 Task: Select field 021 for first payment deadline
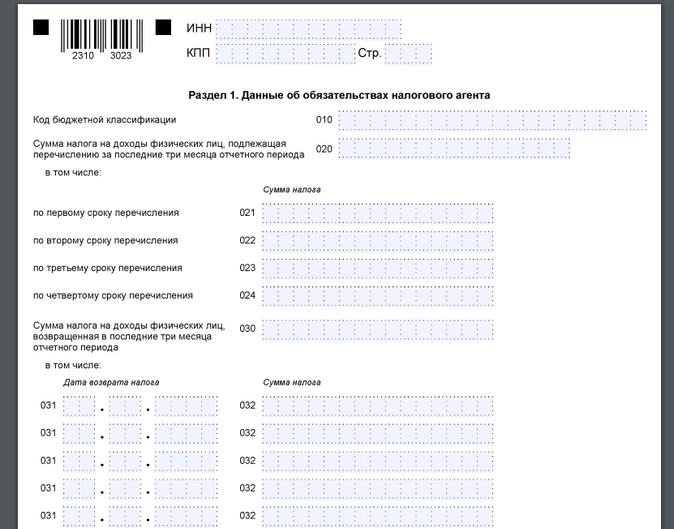point(377,213)
